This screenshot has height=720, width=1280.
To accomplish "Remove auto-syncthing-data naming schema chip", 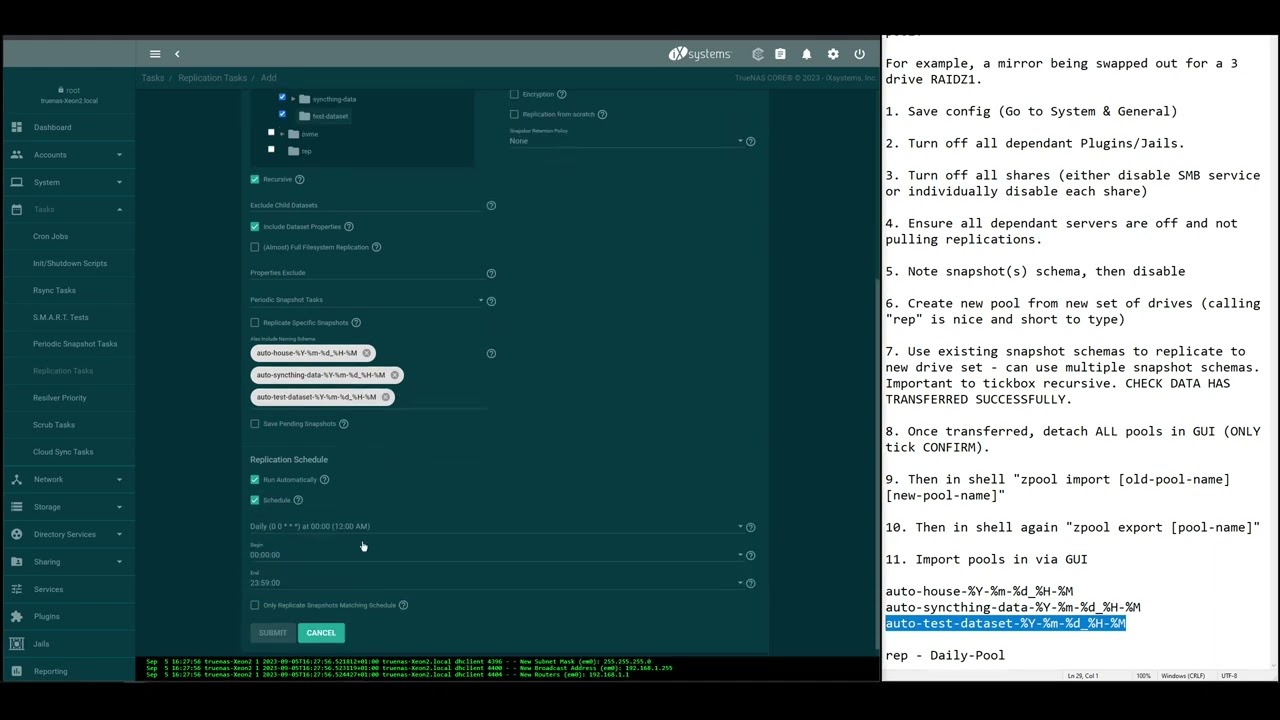I will click(x=395, y=375).
